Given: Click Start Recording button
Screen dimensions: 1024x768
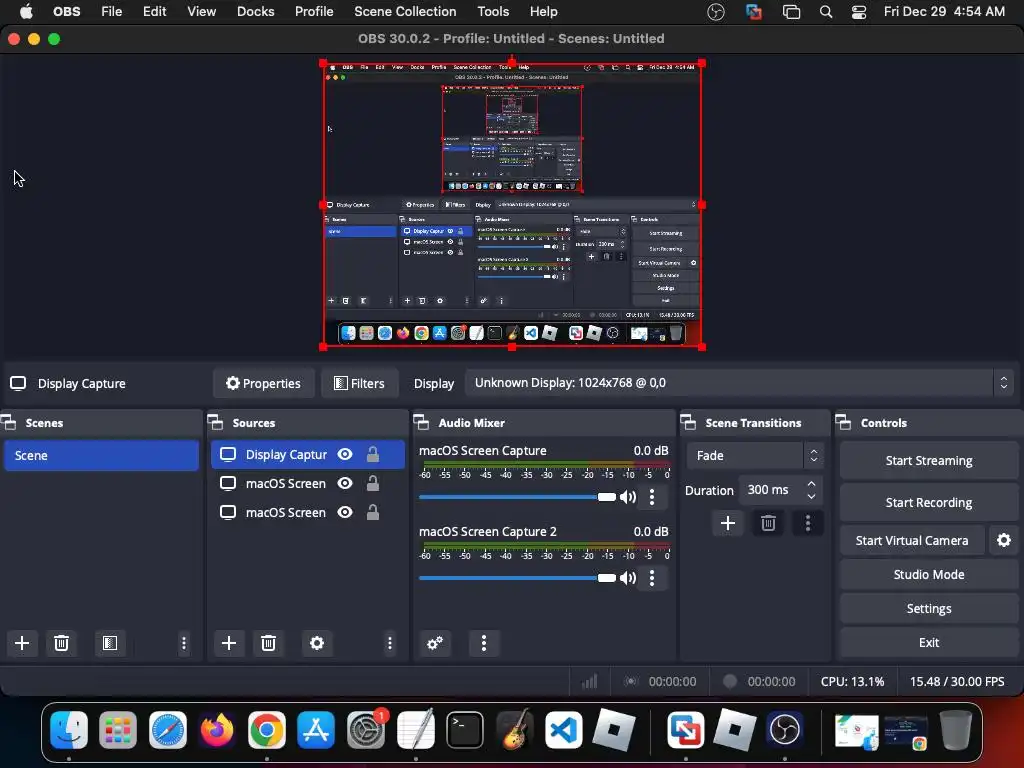Looking at the screenshot, I should pos(929,502).
